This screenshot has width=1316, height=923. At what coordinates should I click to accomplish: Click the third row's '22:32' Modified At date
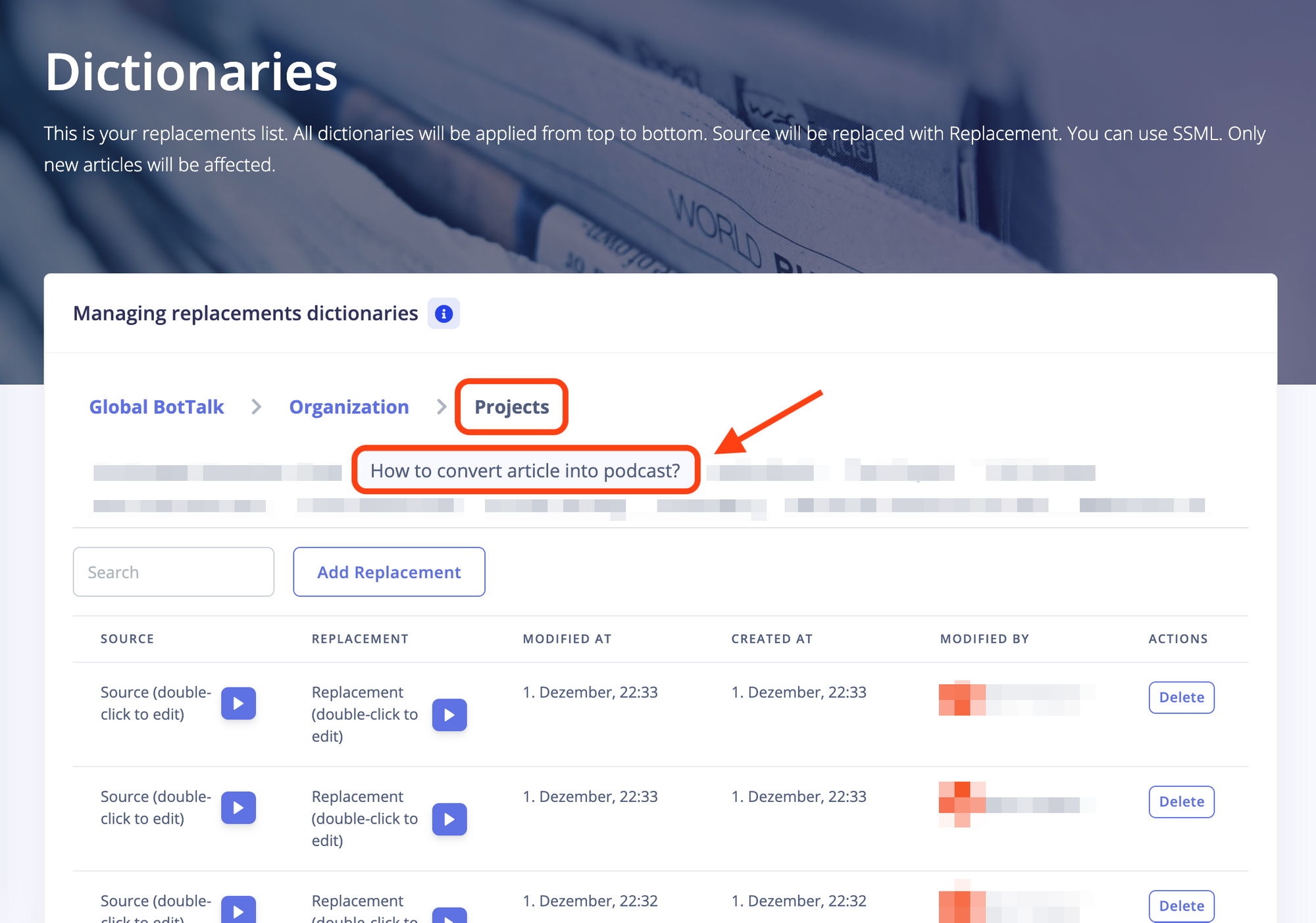[590, 901]
